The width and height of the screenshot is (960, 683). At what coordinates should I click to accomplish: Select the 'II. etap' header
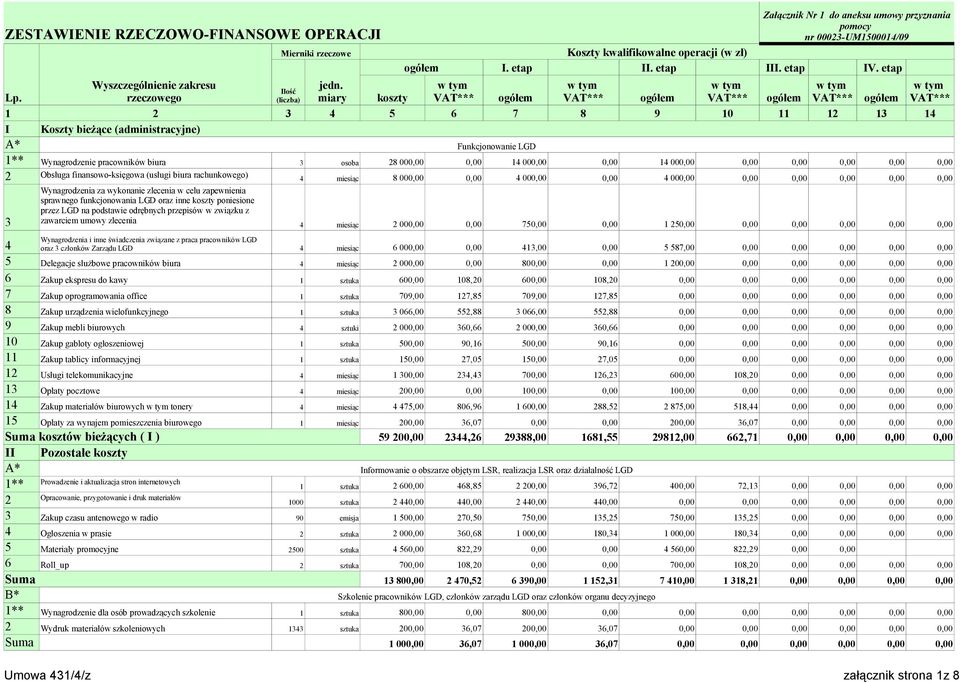click(658, 68)
